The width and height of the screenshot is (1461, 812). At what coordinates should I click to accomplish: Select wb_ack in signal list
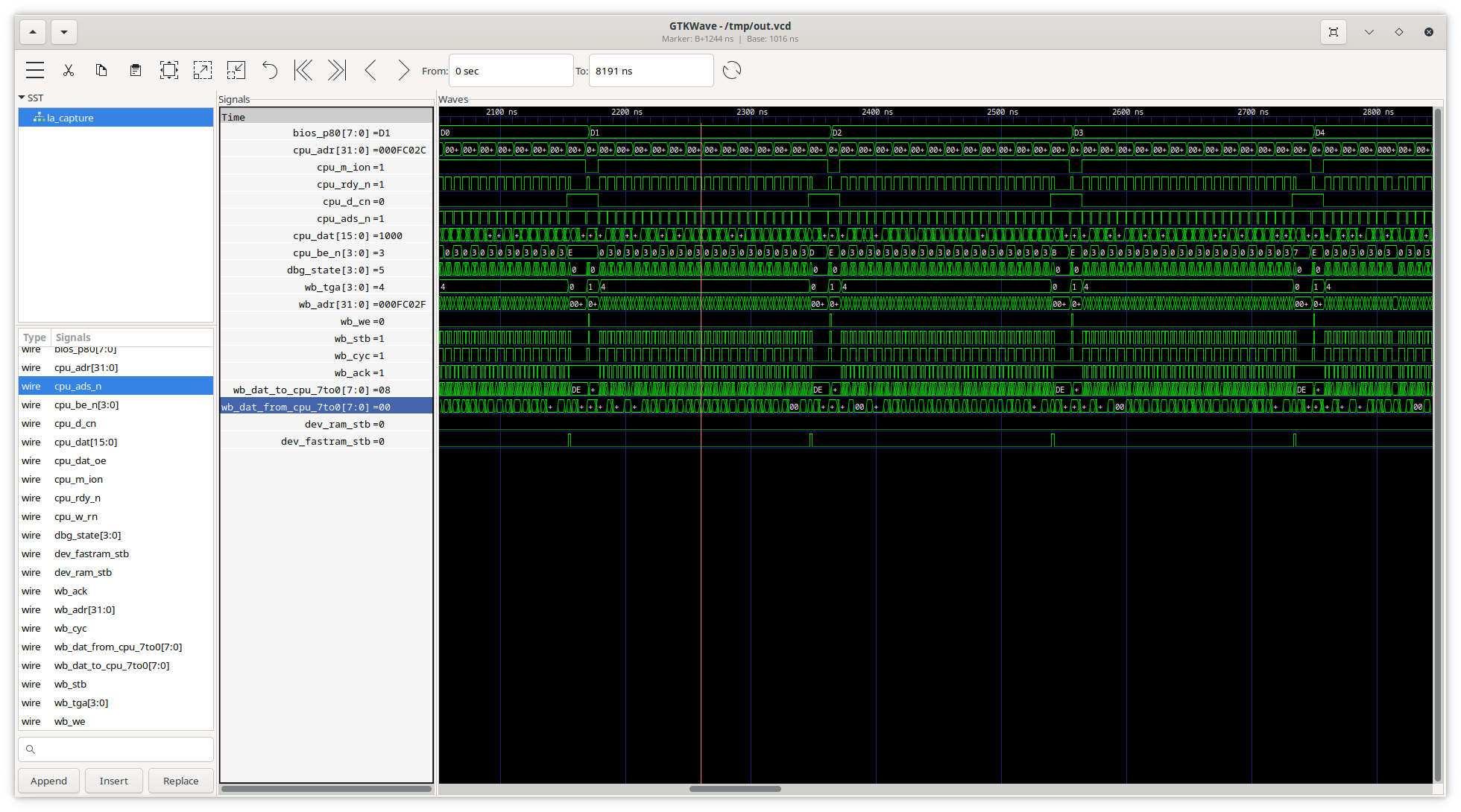coord(71,591)
